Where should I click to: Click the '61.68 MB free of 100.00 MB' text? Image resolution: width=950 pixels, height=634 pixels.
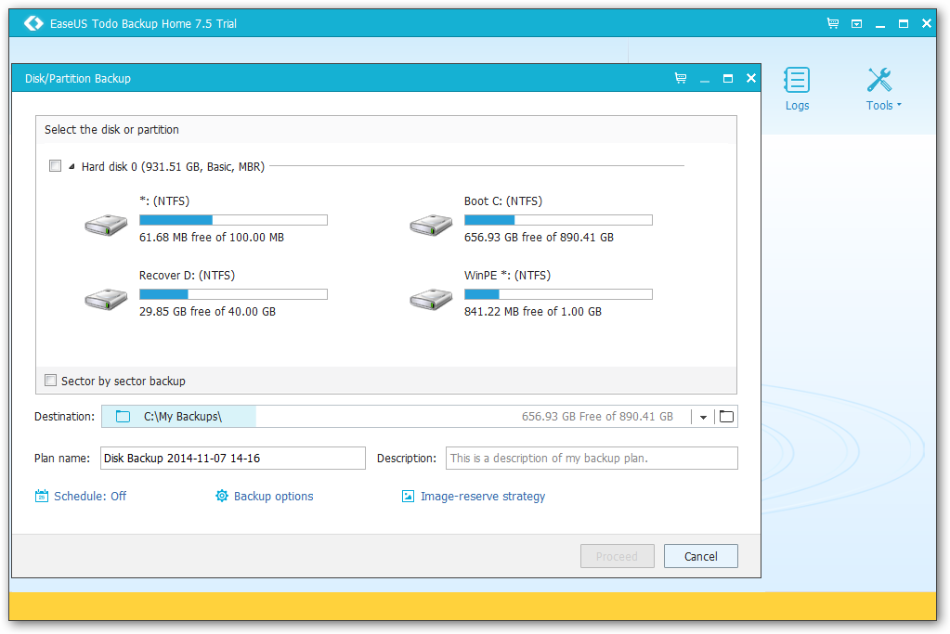[211, 237]
